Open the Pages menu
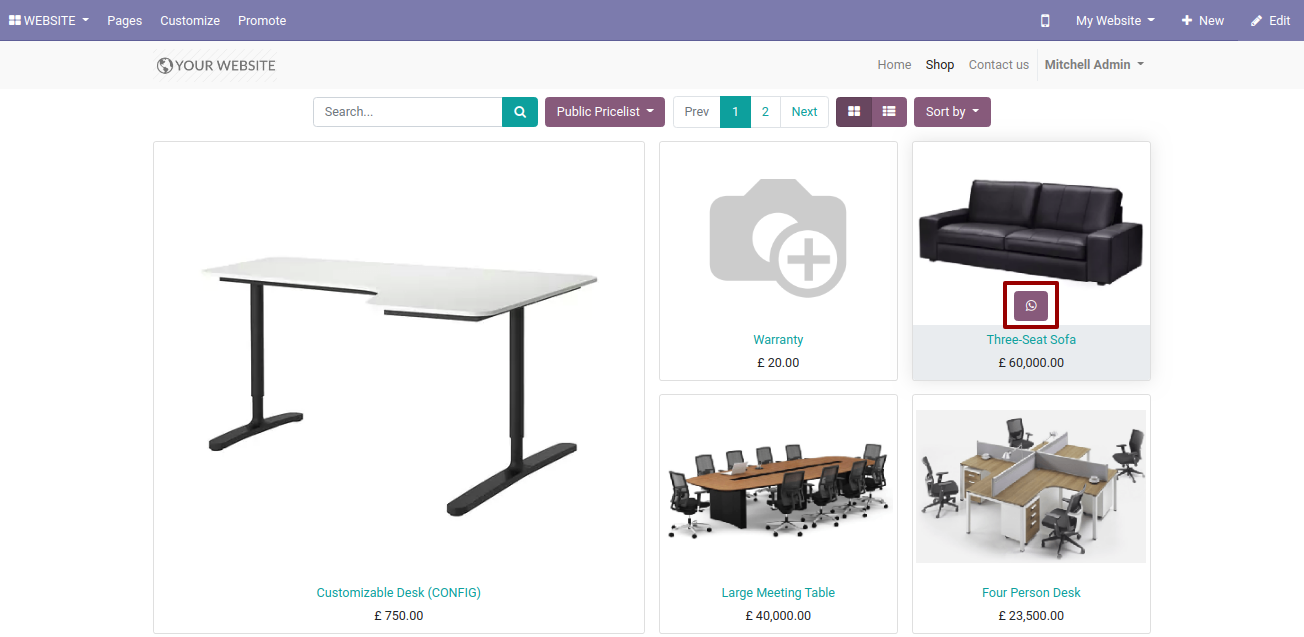Screen dimensions: 1304x637 point(125,20)
